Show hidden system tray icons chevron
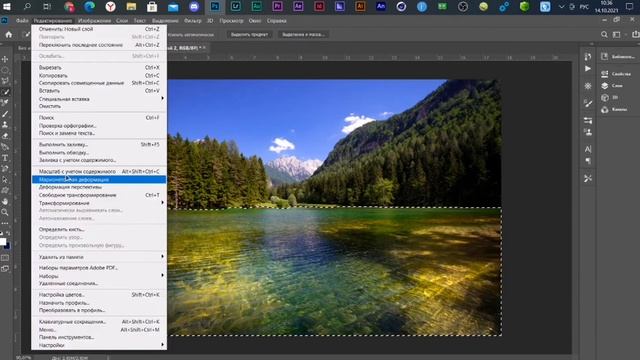640x360 pixels. click(562, 7)
